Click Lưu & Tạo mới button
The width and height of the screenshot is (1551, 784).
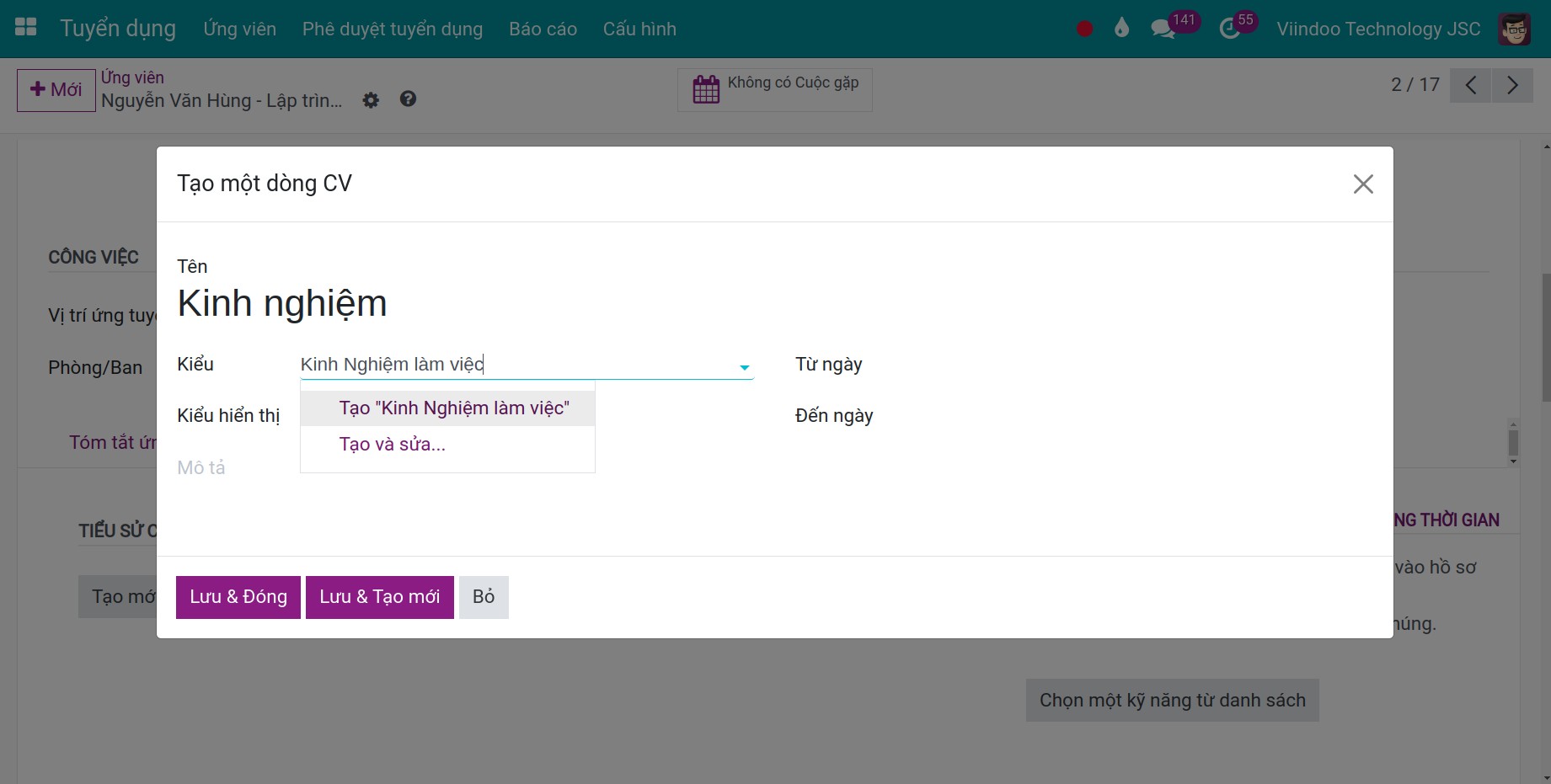(379, 597)
